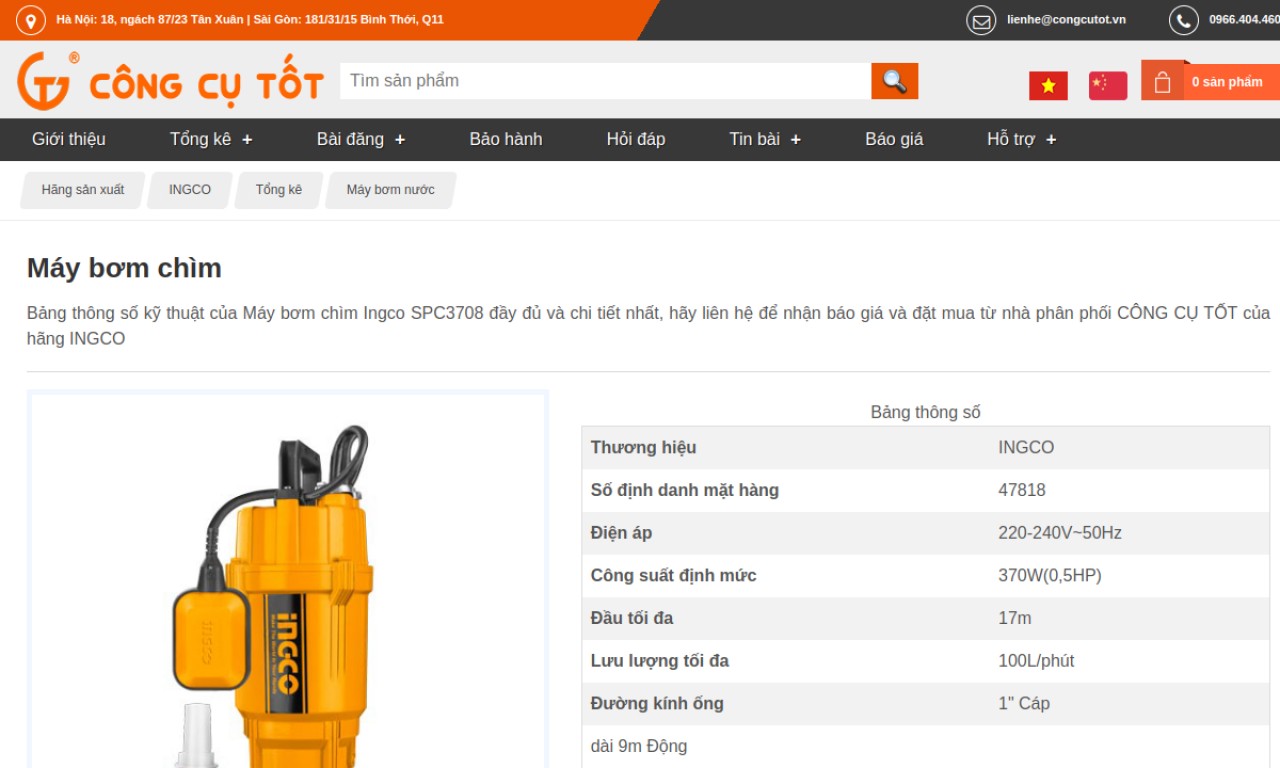Viewport: 1280px width, 768px height.
Task: Switch language with the Vietnam flag
Action: pyautogui.click(x=1048, y=86)
